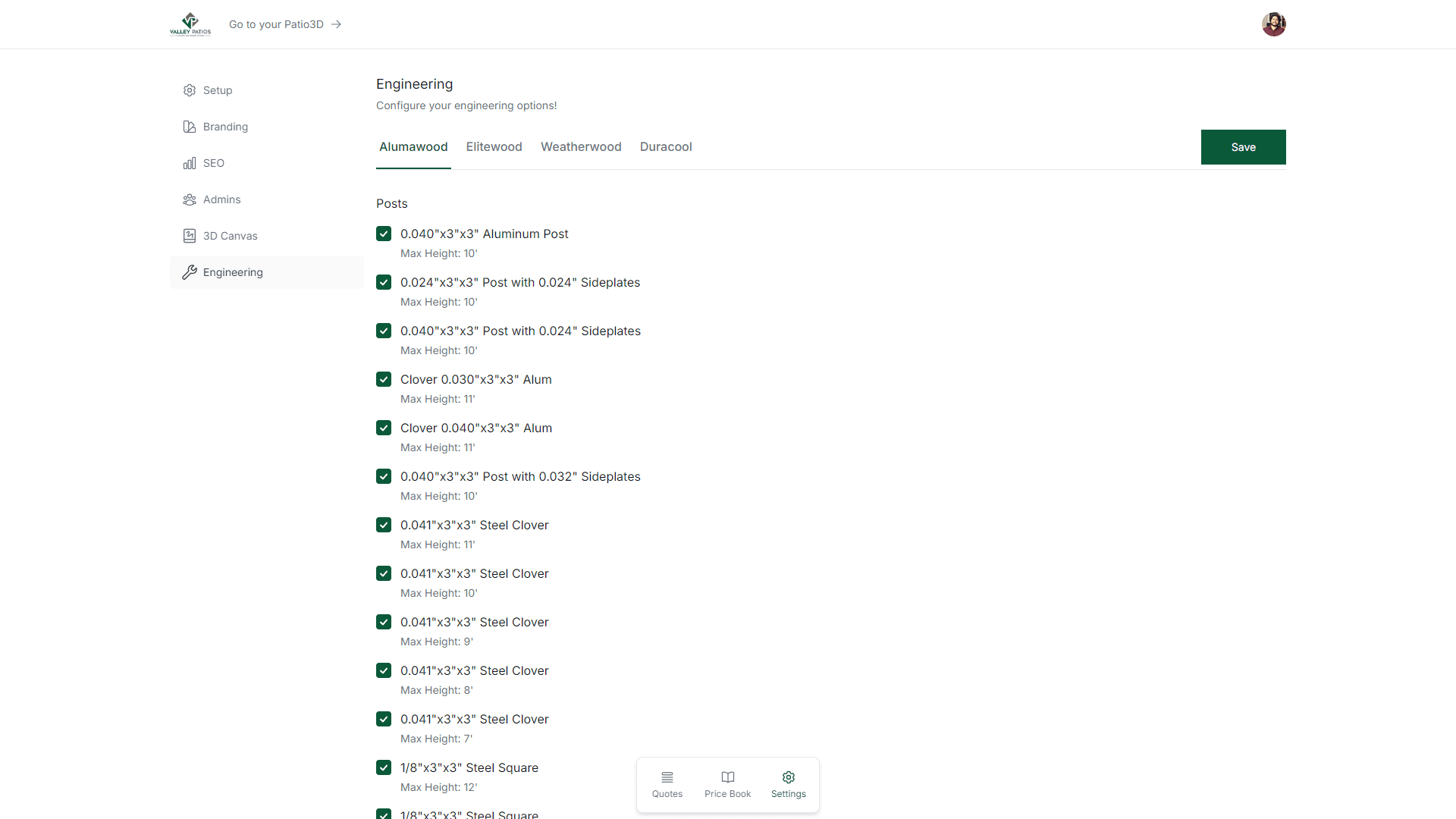1456x819 pixels.
Task: Disable 0.040" Post with 0.032" Sideplates
Action: coord(384,476)
